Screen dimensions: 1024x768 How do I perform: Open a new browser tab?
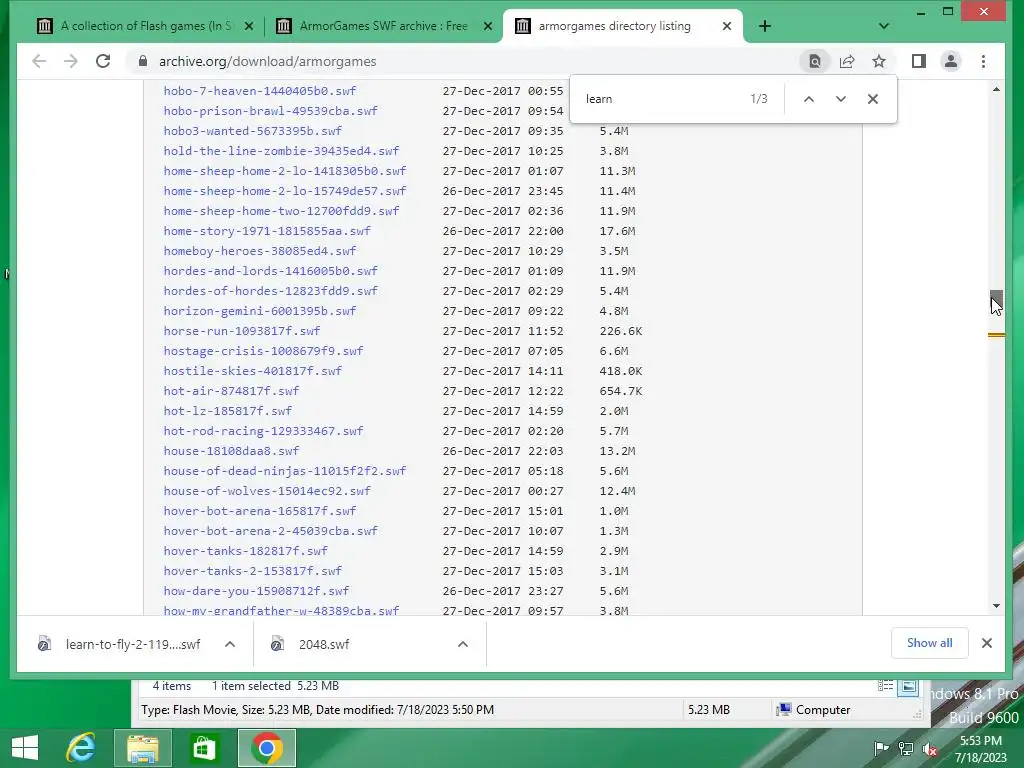(765, 26)
